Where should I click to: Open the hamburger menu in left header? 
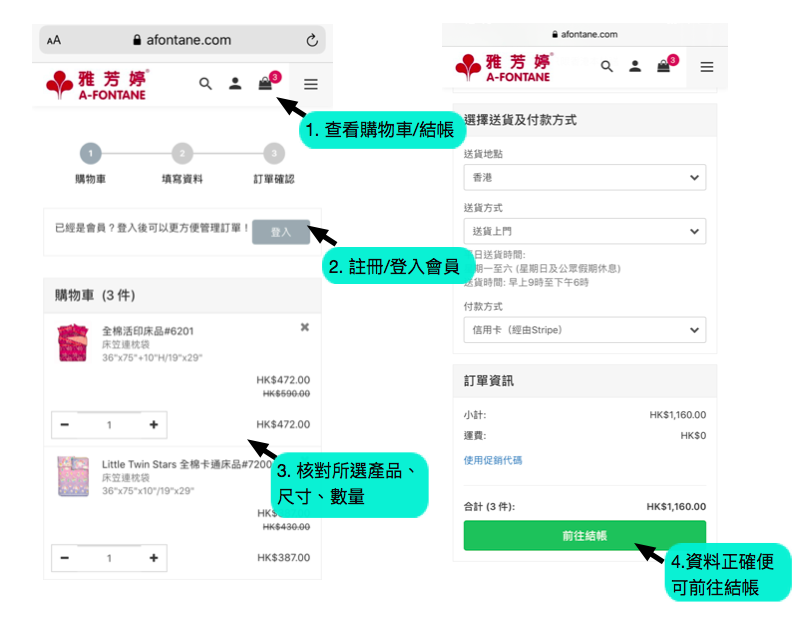tap(311, 85)
